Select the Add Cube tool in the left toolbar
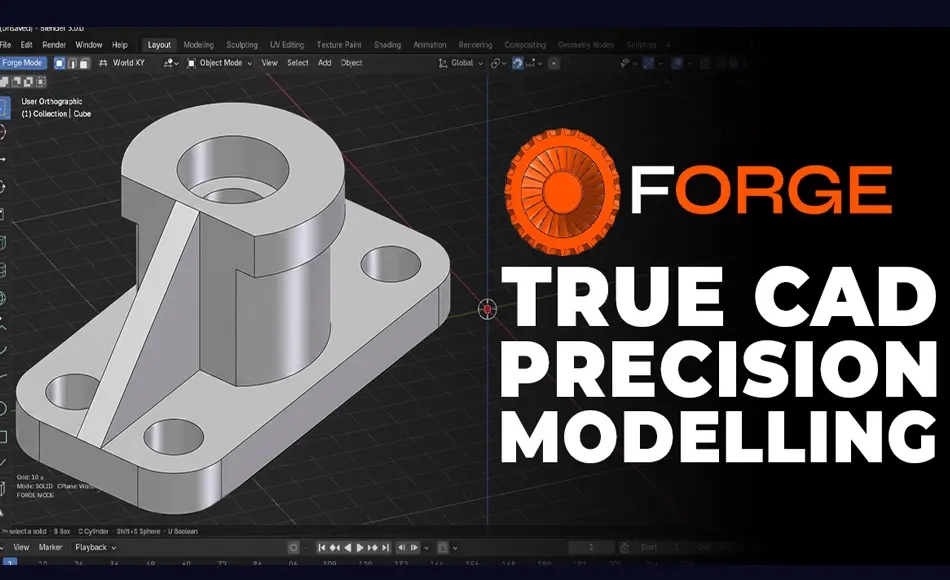The image size is (950, 580). (x=2, y=243)
